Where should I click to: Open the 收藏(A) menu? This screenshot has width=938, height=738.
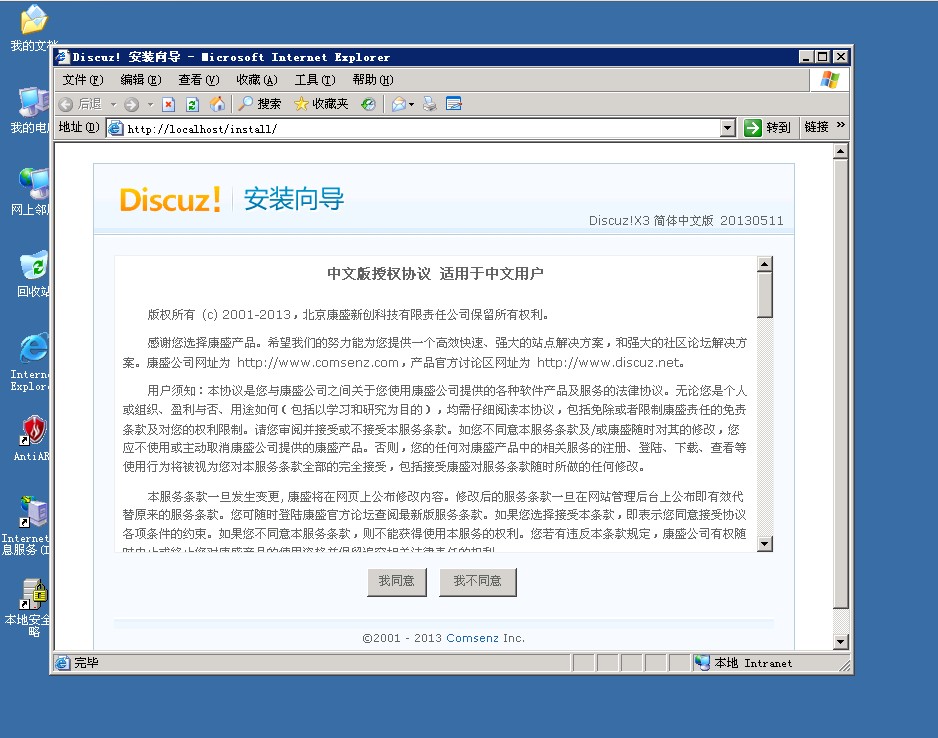click(257, 80)
